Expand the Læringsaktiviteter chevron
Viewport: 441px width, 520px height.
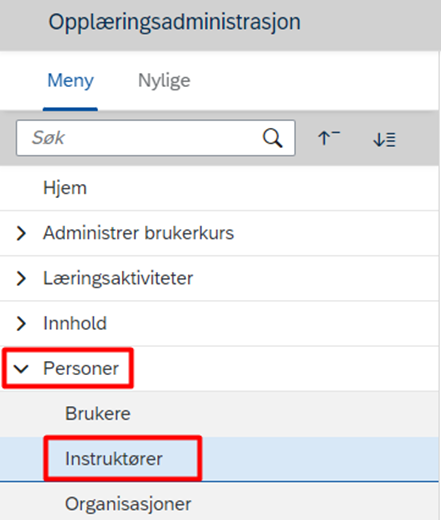(21, 278)
